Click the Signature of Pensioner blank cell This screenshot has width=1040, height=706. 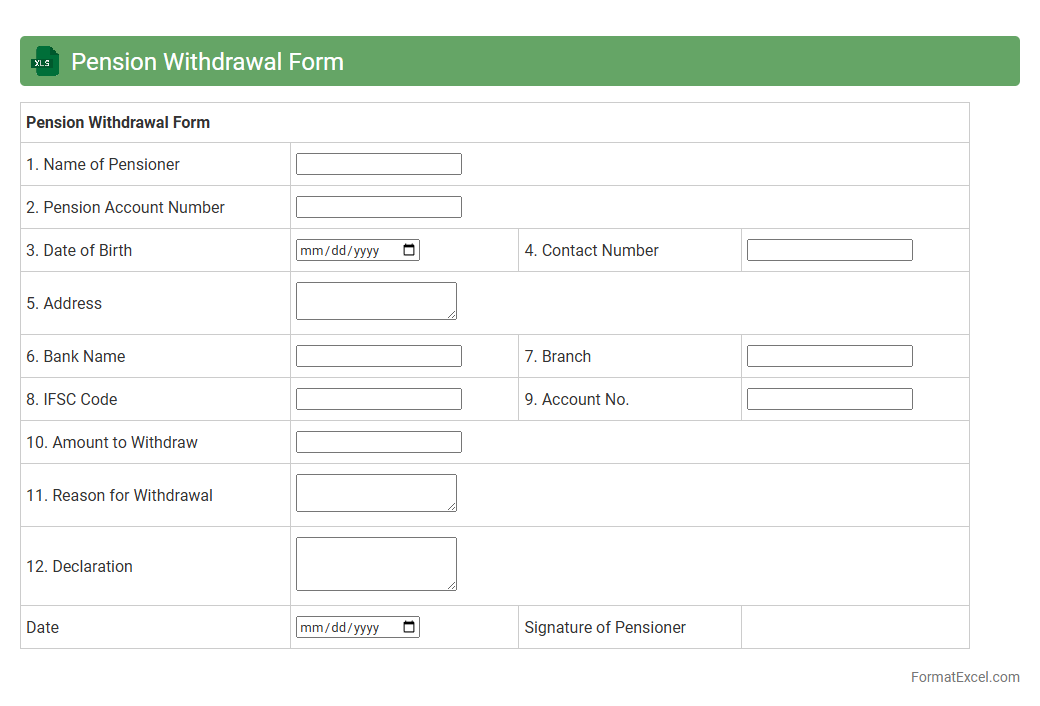pos(854,627)
